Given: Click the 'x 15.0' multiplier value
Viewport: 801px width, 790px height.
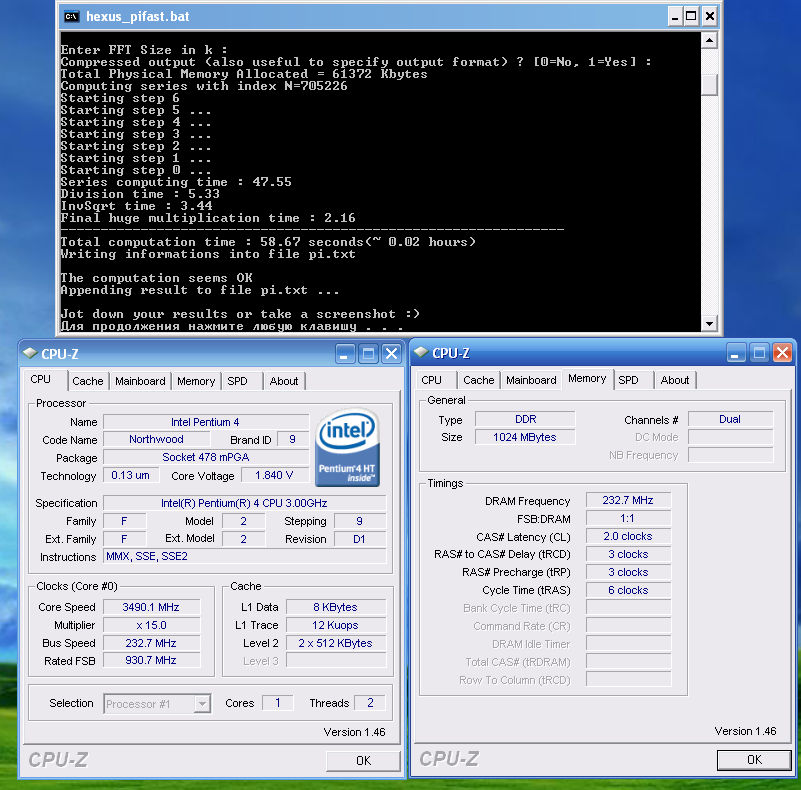Looking at the screenshot, I should [x=151, y=625].
